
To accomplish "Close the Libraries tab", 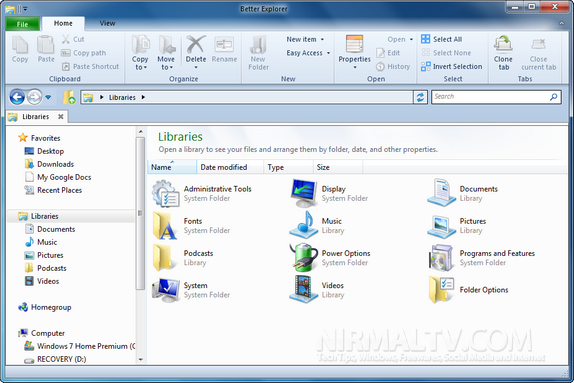I will 60,117.
